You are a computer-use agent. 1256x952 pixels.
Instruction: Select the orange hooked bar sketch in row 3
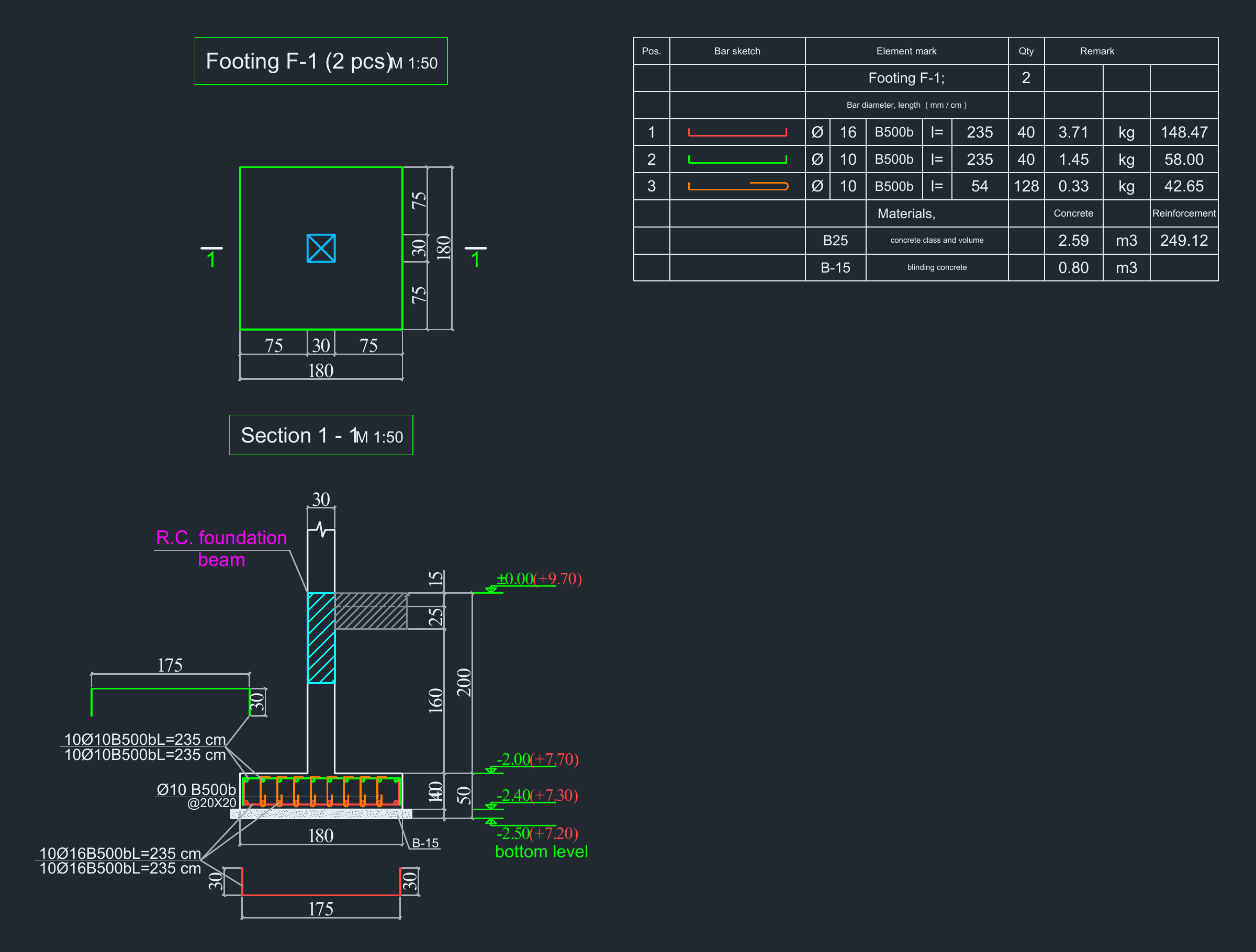(x=737, y=186)
